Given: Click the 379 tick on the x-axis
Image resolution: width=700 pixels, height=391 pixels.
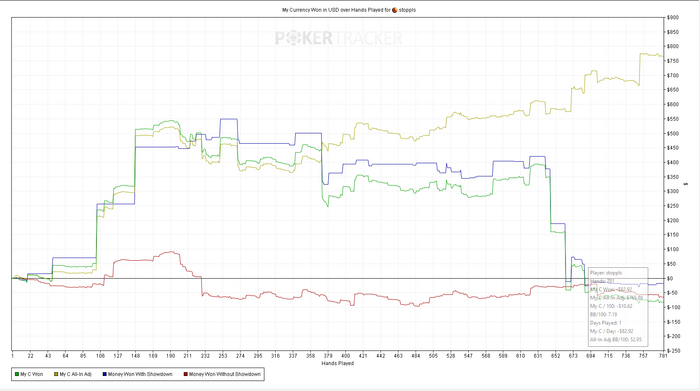Looking at the screenshot, I should pyautogui.click(x=328, y=356).
